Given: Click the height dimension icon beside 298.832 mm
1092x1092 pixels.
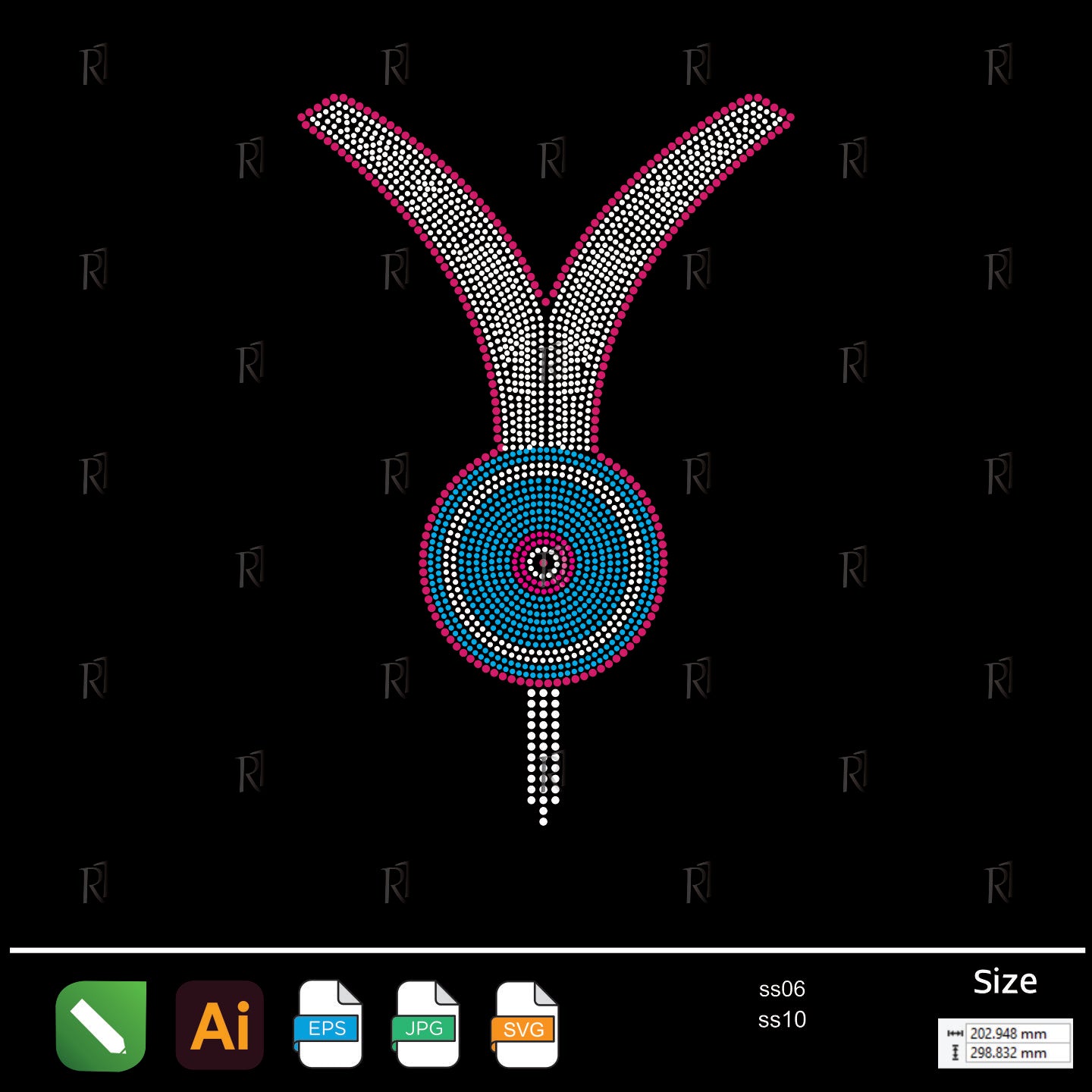Looking at the screenshot, I should (x=955, y=1053).
